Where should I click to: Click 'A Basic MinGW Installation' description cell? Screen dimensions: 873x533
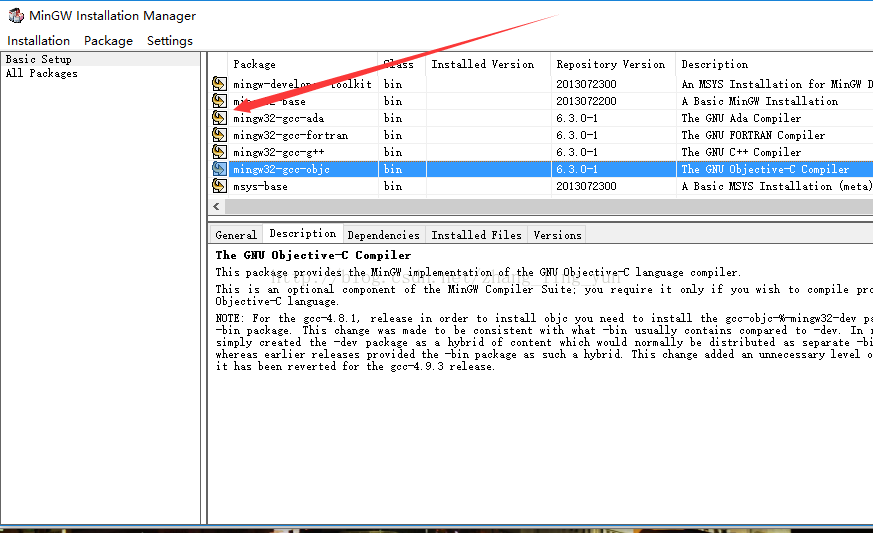point(759,101)
